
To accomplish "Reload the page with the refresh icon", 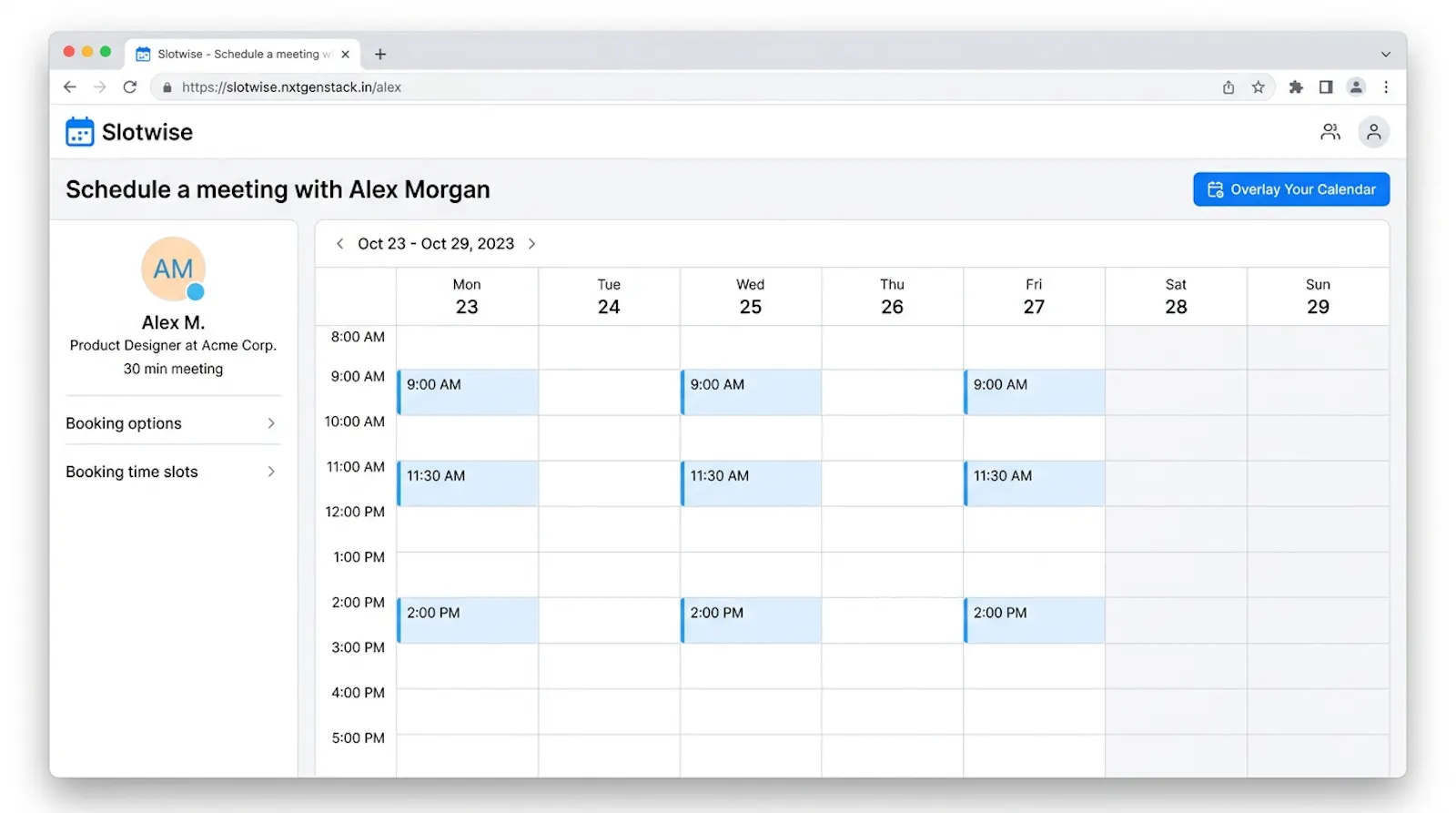I will tap(130, 87).
